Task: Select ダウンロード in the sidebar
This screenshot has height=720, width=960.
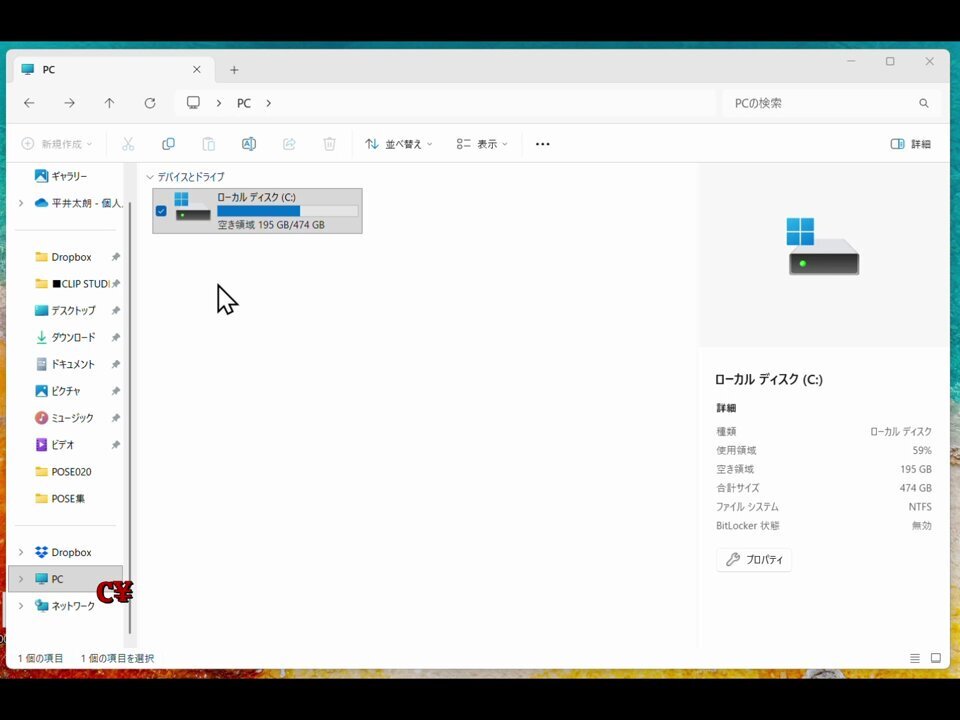Action: pyautogui.click(x=73, y=337)
